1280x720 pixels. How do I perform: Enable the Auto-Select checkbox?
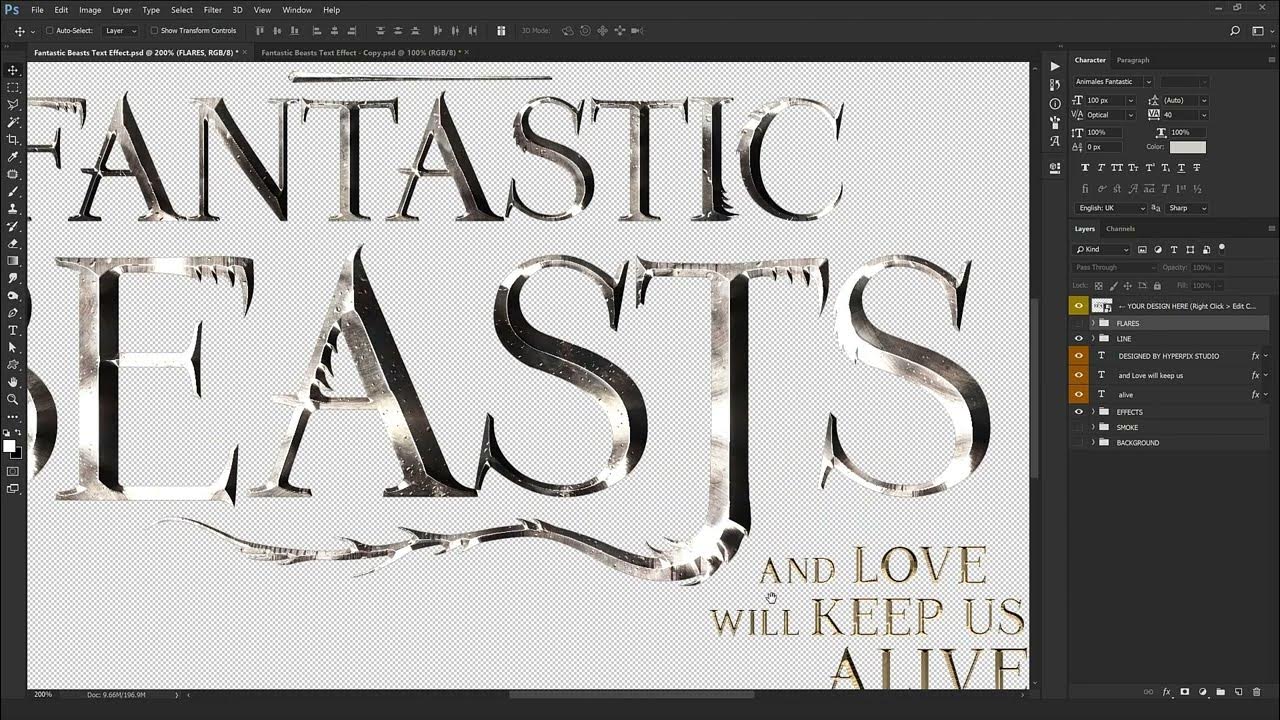[50, 31]
